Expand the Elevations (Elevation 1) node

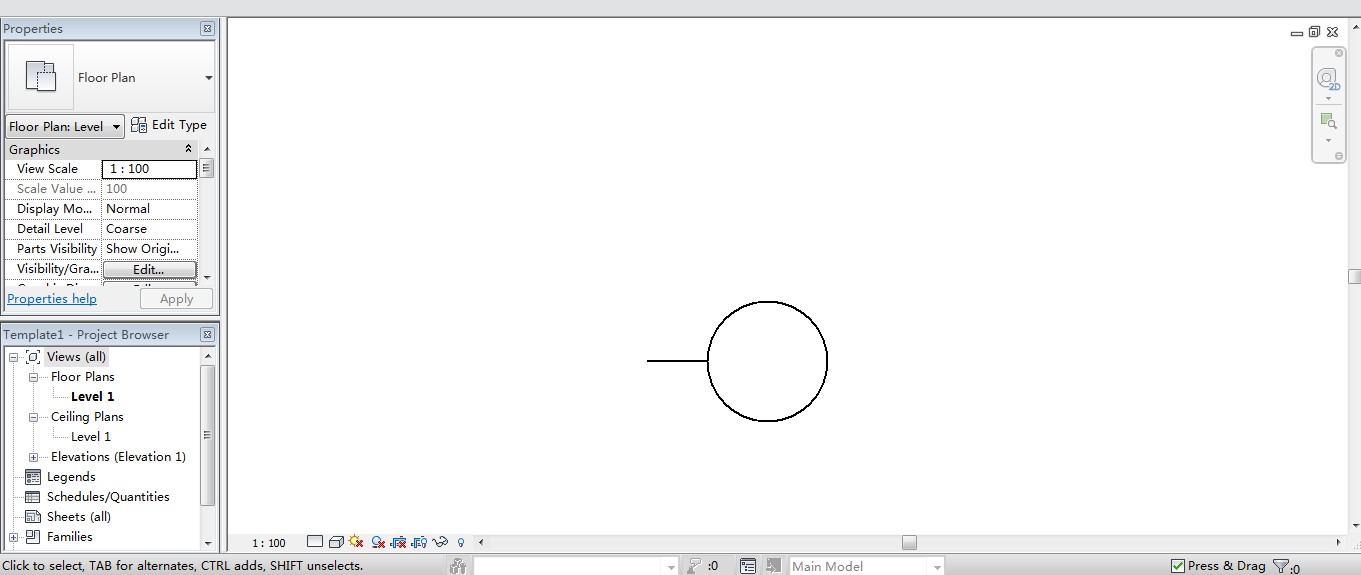33,457
